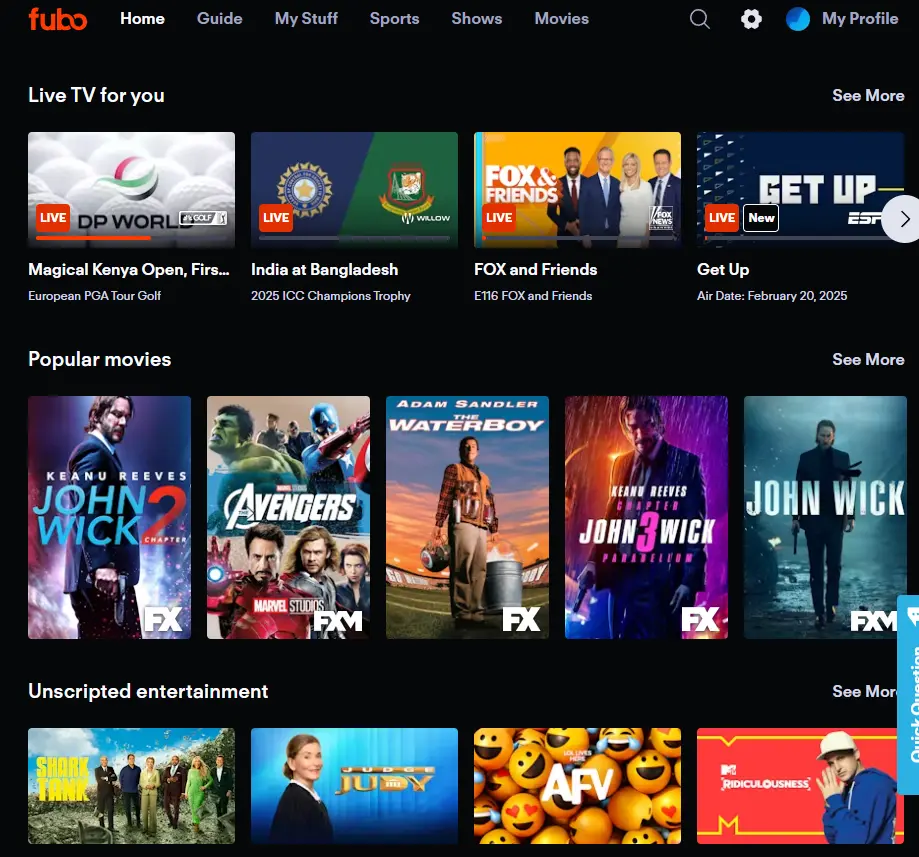
Task: Click the fubo logo
Action: (58, 19)
